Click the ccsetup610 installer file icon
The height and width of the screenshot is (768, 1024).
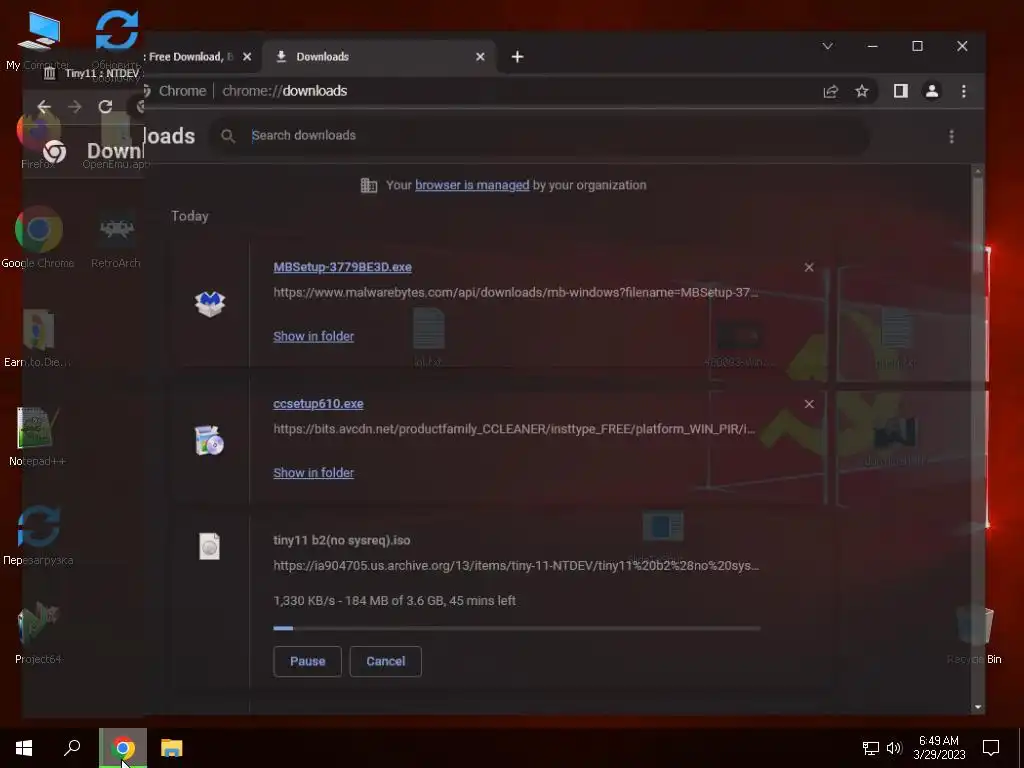pyautogui.click(x=210, y=440)
